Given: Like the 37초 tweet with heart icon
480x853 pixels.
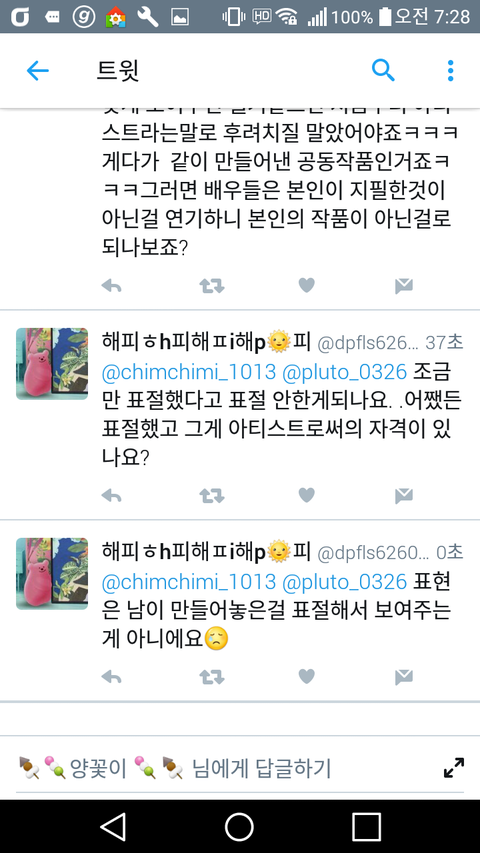Looking at the screenshot, I should pos(307,495).
